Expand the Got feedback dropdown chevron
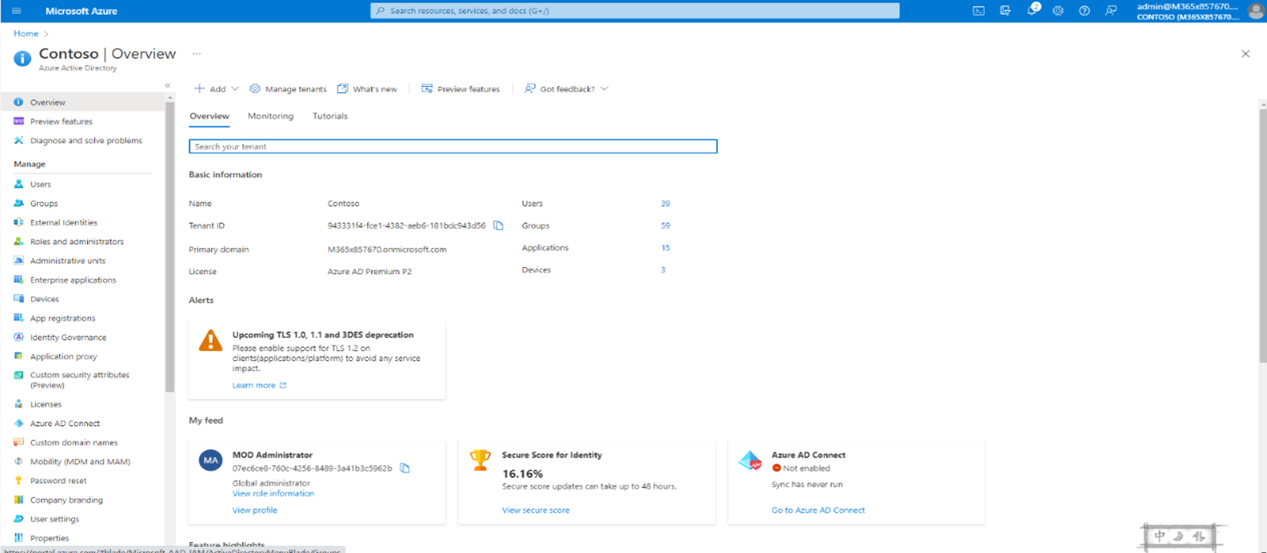The width and height of the screenshot is (1267, 553). point(604,89)
